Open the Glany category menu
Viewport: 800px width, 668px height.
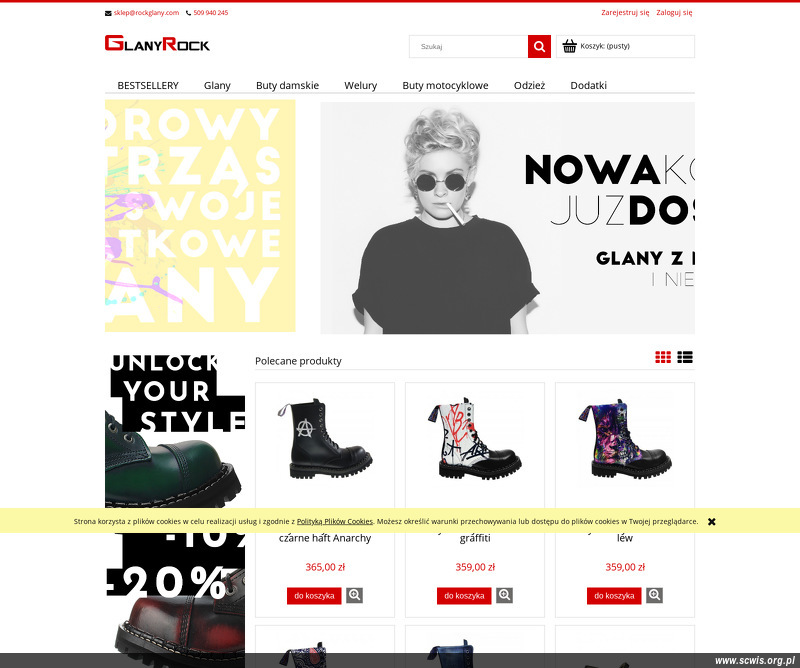(217, 85)
